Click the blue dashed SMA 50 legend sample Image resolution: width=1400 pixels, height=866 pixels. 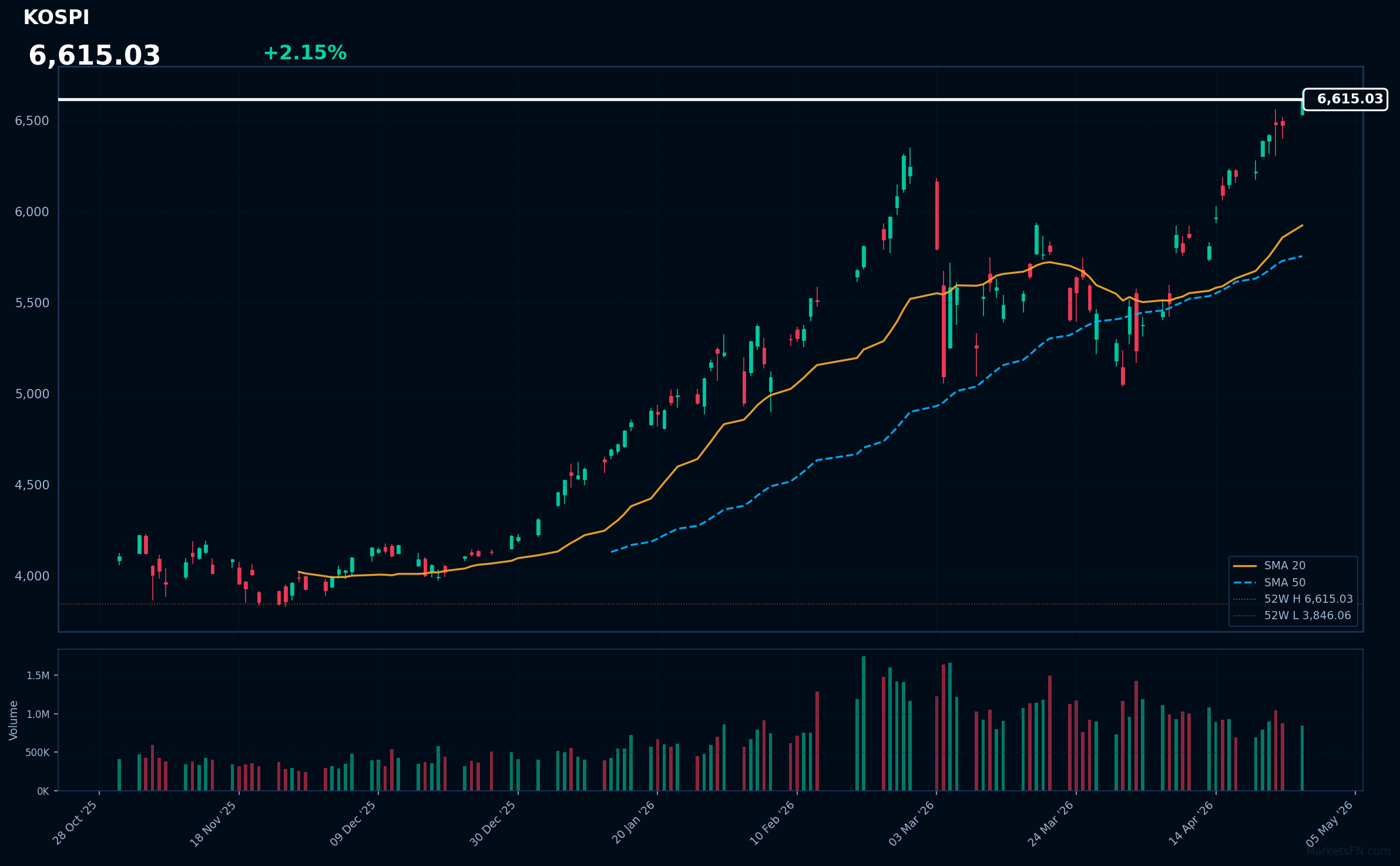point(1245,583)
